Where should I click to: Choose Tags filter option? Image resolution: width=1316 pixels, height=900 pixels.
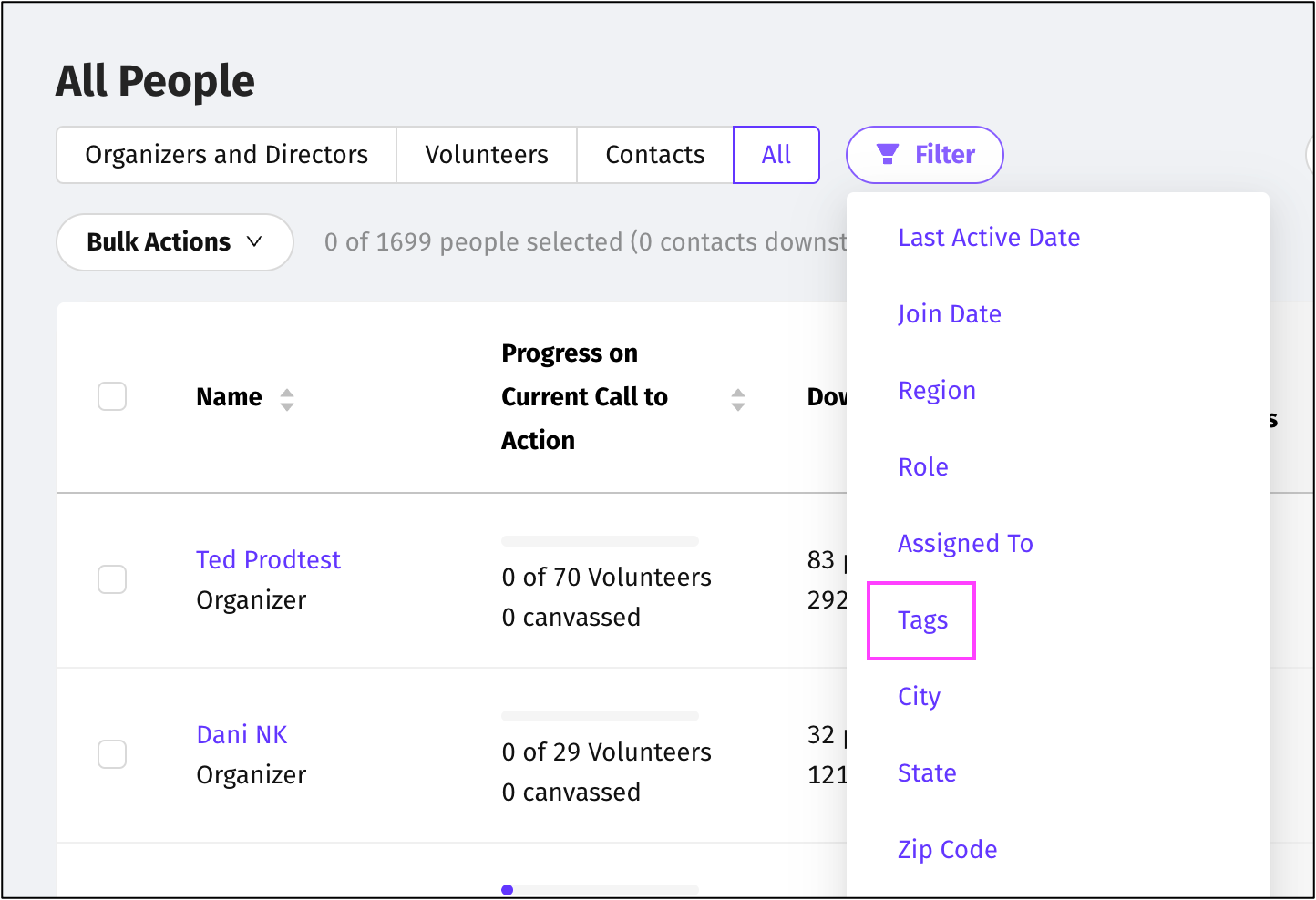922,620
